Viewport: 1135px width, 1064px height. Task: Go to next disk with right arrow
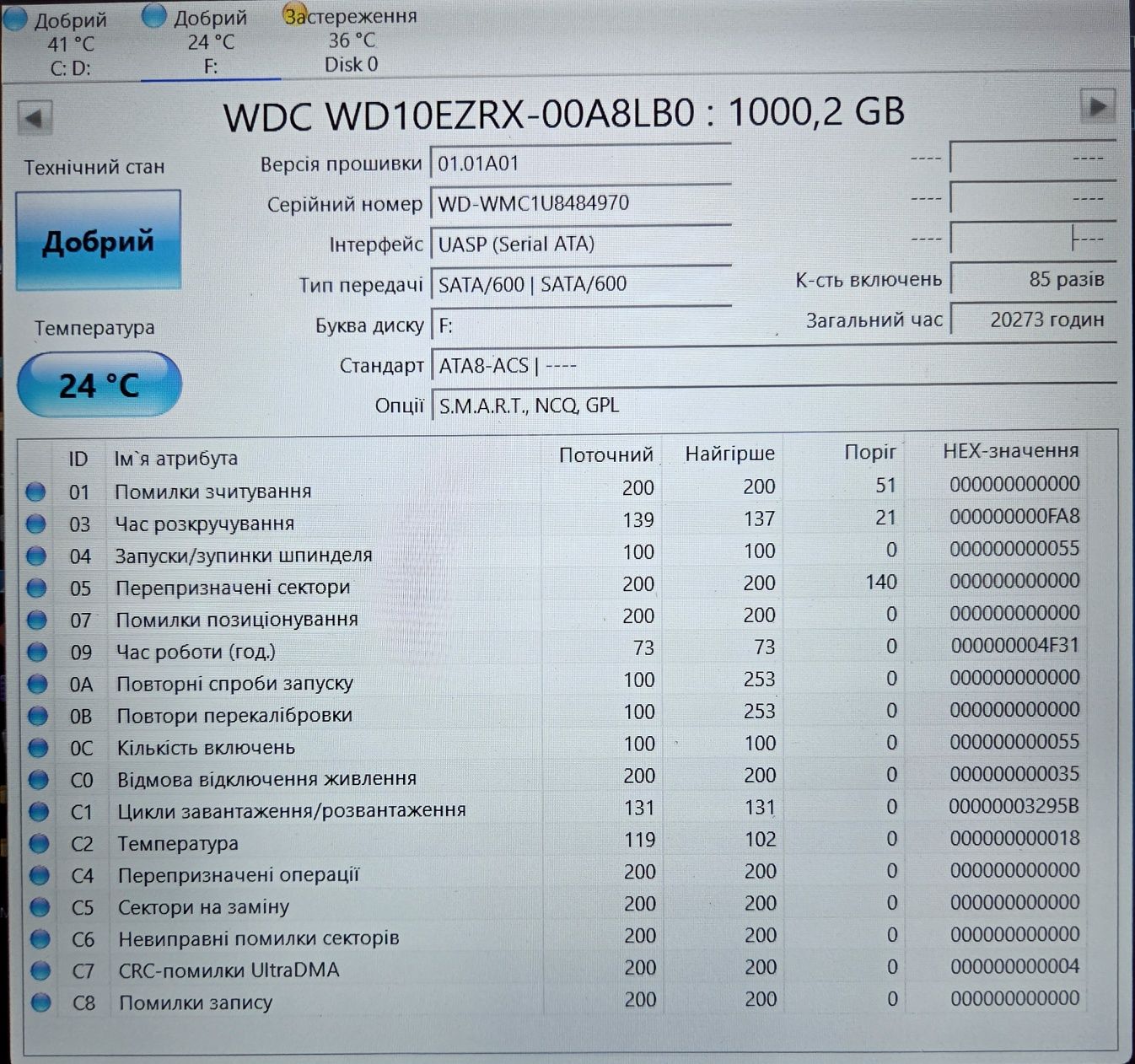(x=1098, y=106)
